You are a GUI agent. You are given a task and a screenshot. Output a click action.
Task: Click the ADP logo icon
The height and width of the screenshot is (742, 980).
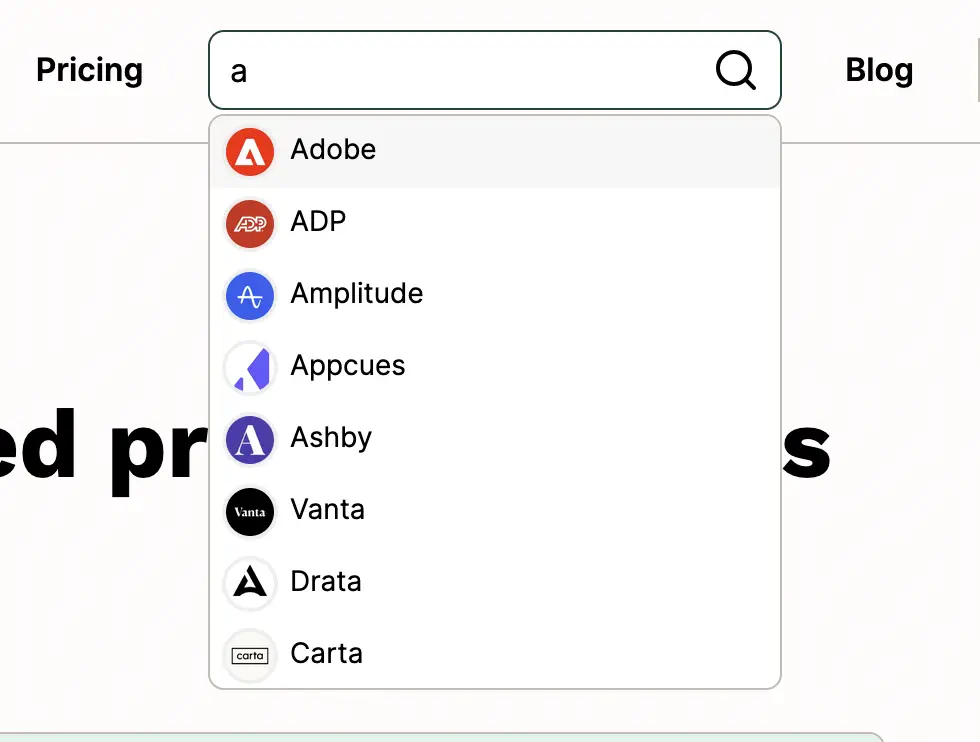250,224
